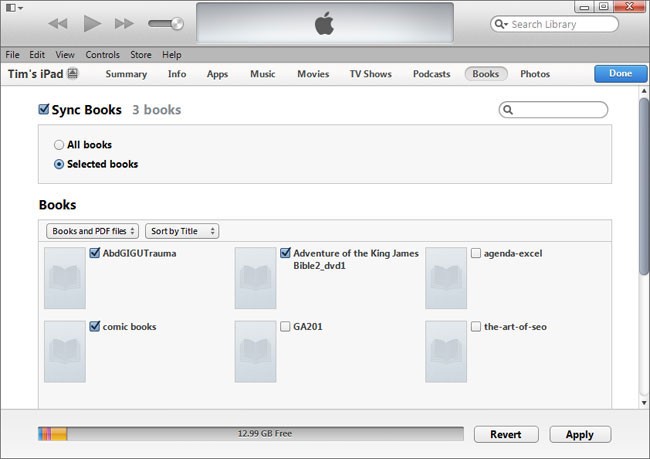Select the Selected books radio button
This screenshot has width=650, height=459.
(59, 164)
